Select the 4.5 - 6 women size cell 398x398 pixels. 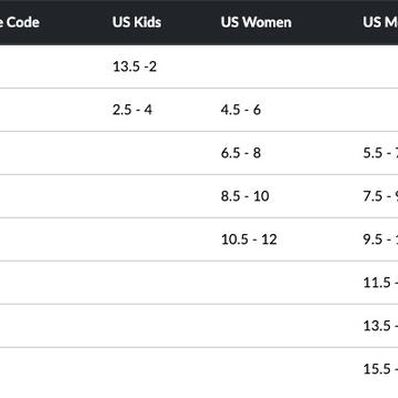[x=241, y=110]
